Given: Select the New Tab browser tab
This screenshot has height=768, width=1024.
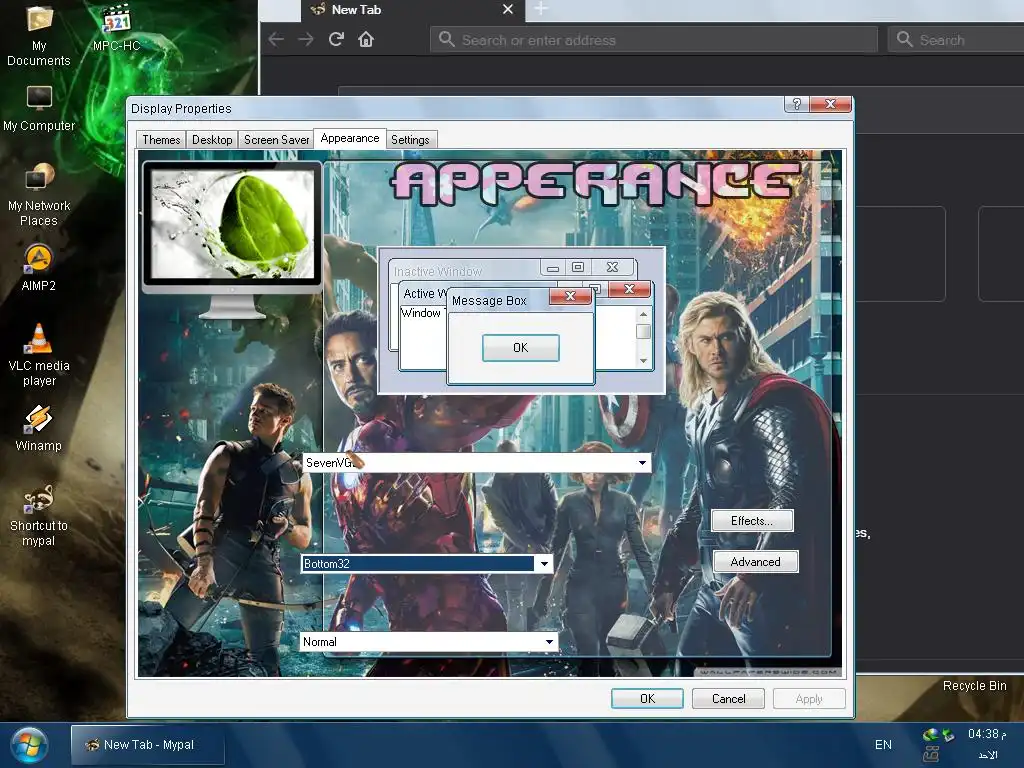Looking at the screenshot, I should tap(411, 10).
